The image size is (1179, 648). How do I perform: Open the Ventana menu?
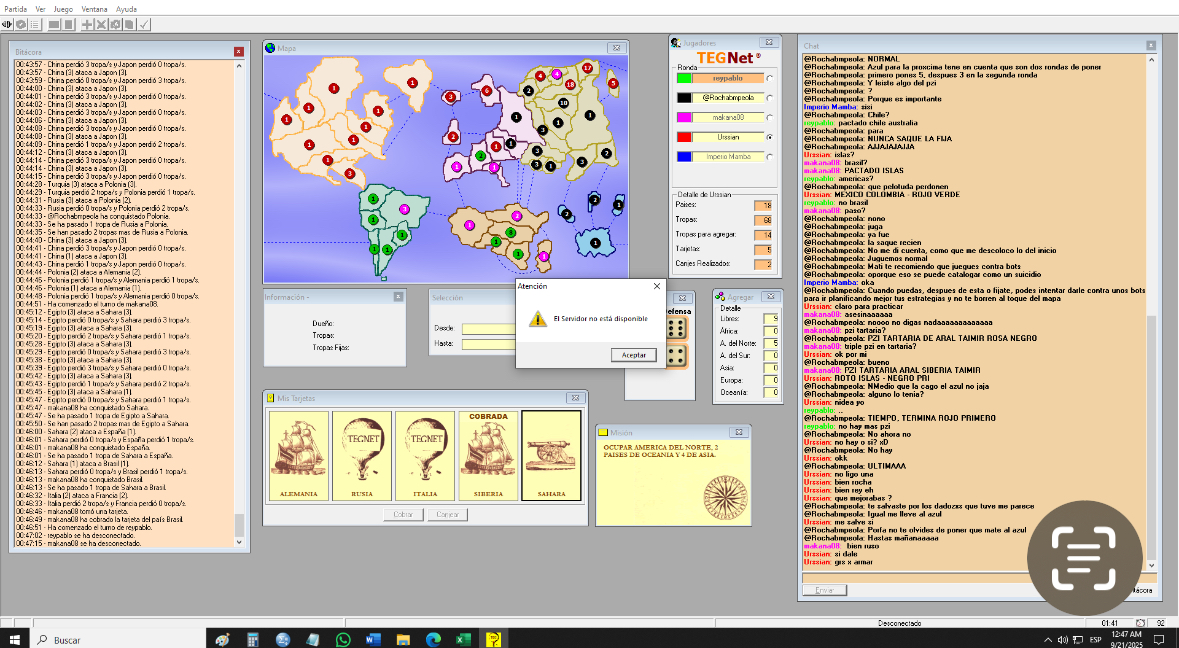pos(95,8)
